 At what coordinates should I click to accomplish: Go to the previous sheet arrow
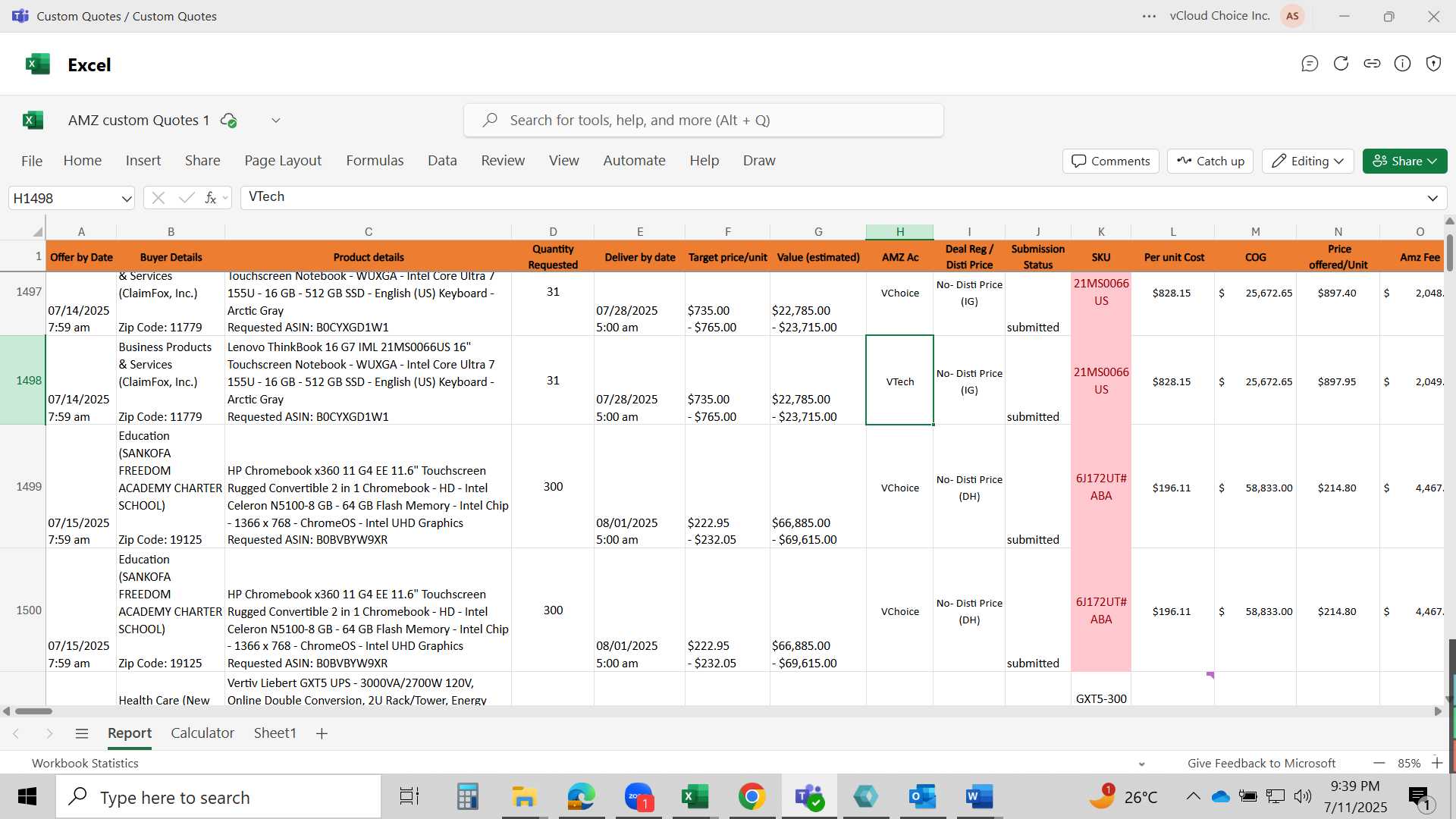point(16,733)
